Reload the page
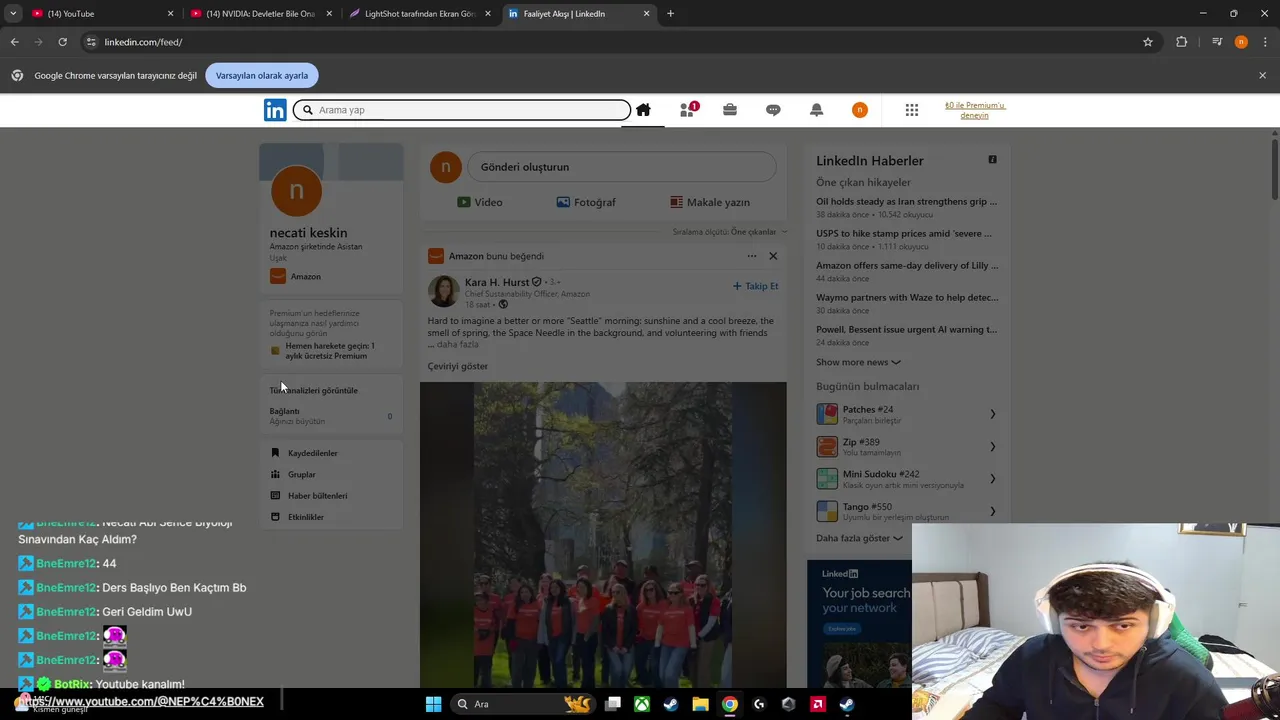This screenshot has height=720, width=1280. click(62, 42)
